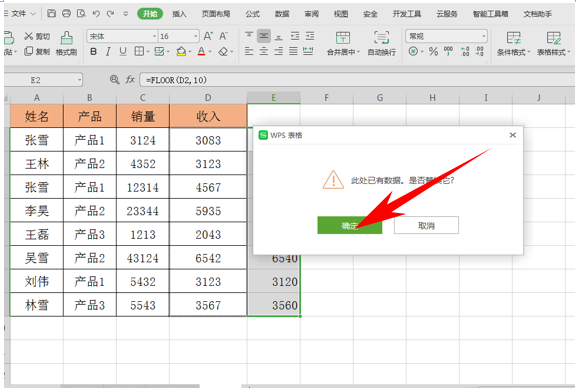Apply red font color A
Screen dimensions: 576x388
[201, 51]
